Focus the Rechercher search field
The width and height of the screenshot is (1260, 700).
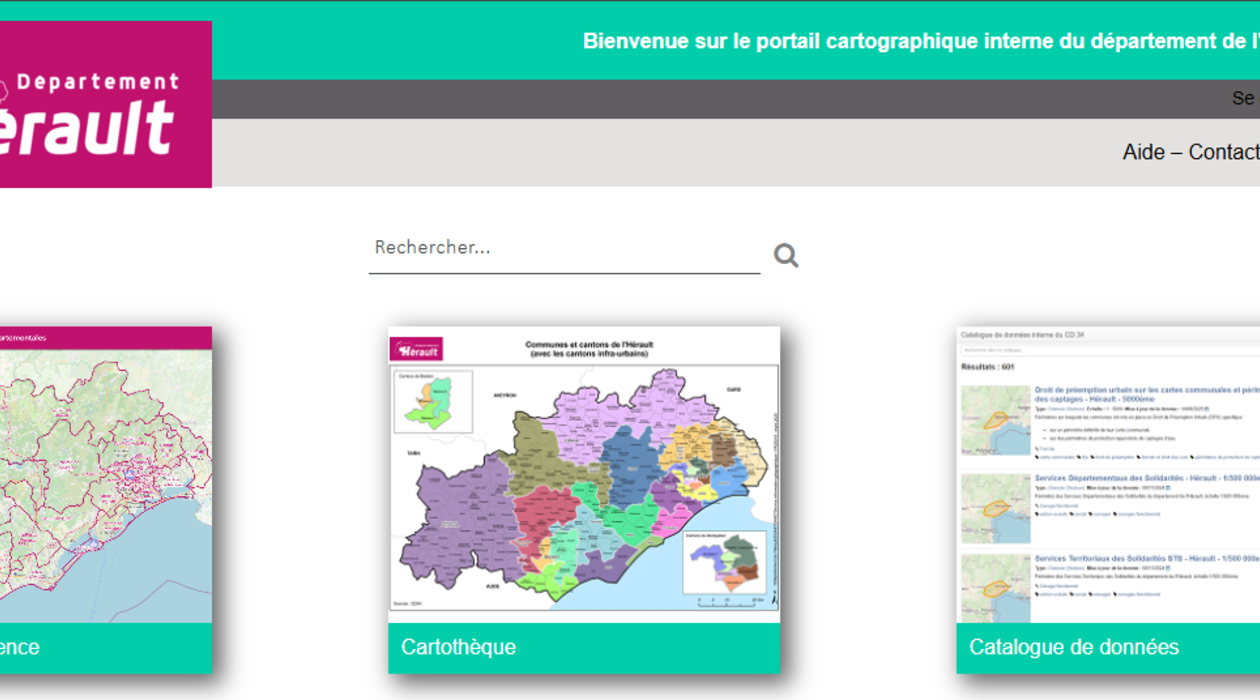(564, 248)
